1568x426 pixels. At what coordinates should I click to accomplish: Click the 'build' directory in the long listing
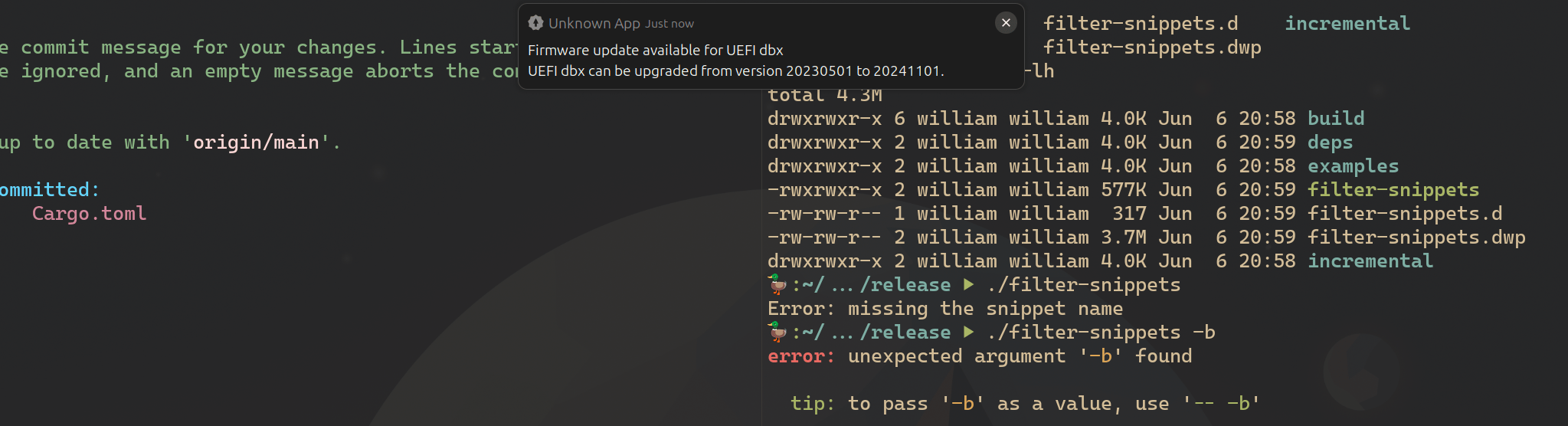1335,119
